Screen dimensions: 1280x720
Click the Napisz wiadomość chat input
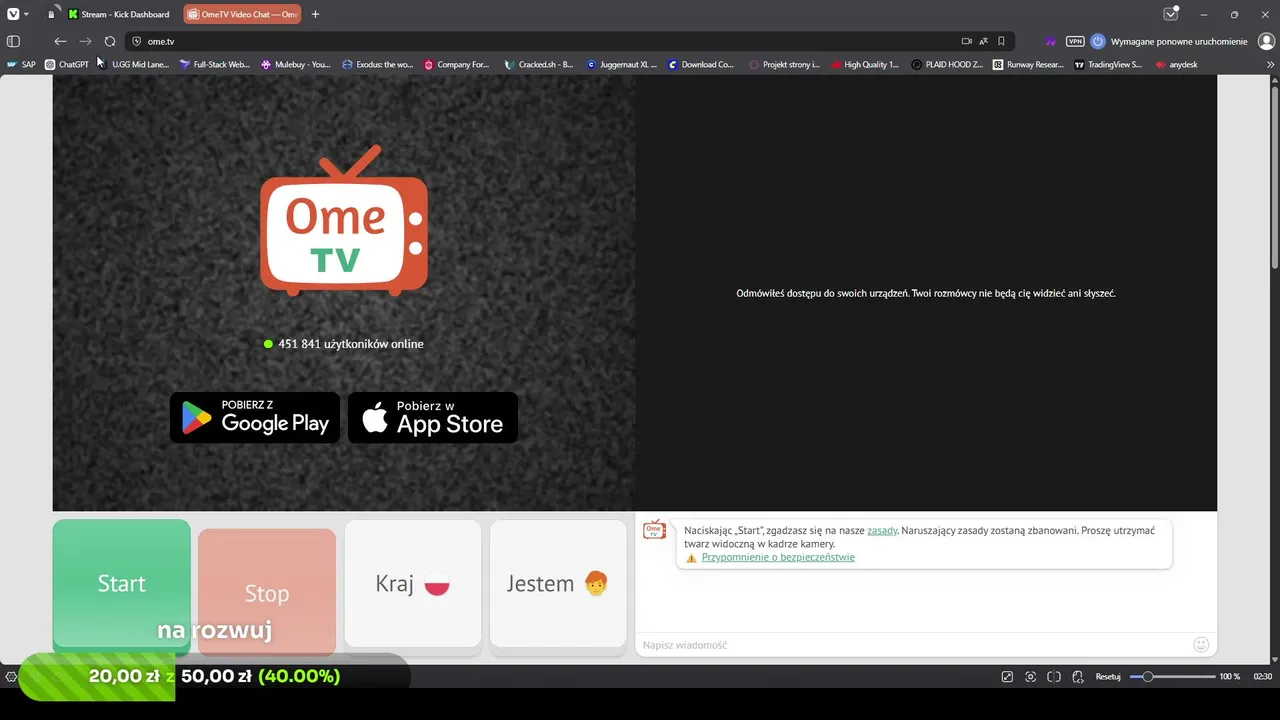click(x=912, y=645)
